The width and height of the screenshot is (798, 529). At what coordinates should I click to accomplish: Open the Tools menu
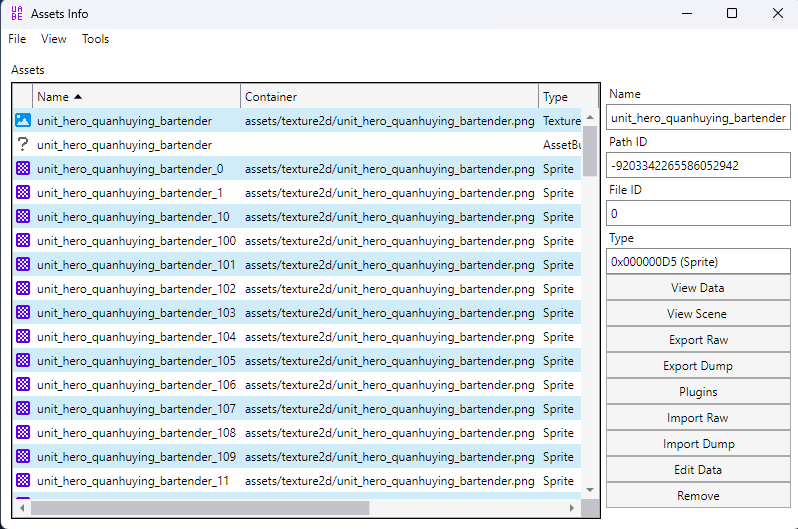[x=95, y=39]
